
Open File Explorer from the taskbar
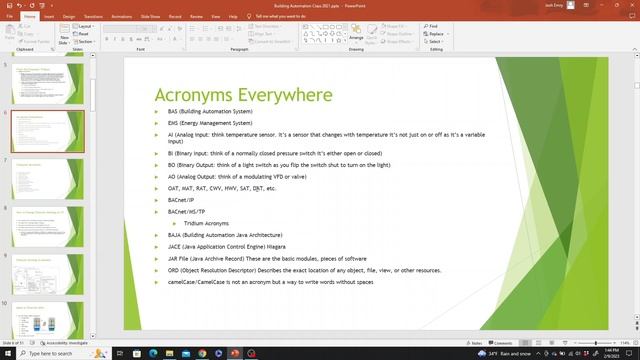169,353
